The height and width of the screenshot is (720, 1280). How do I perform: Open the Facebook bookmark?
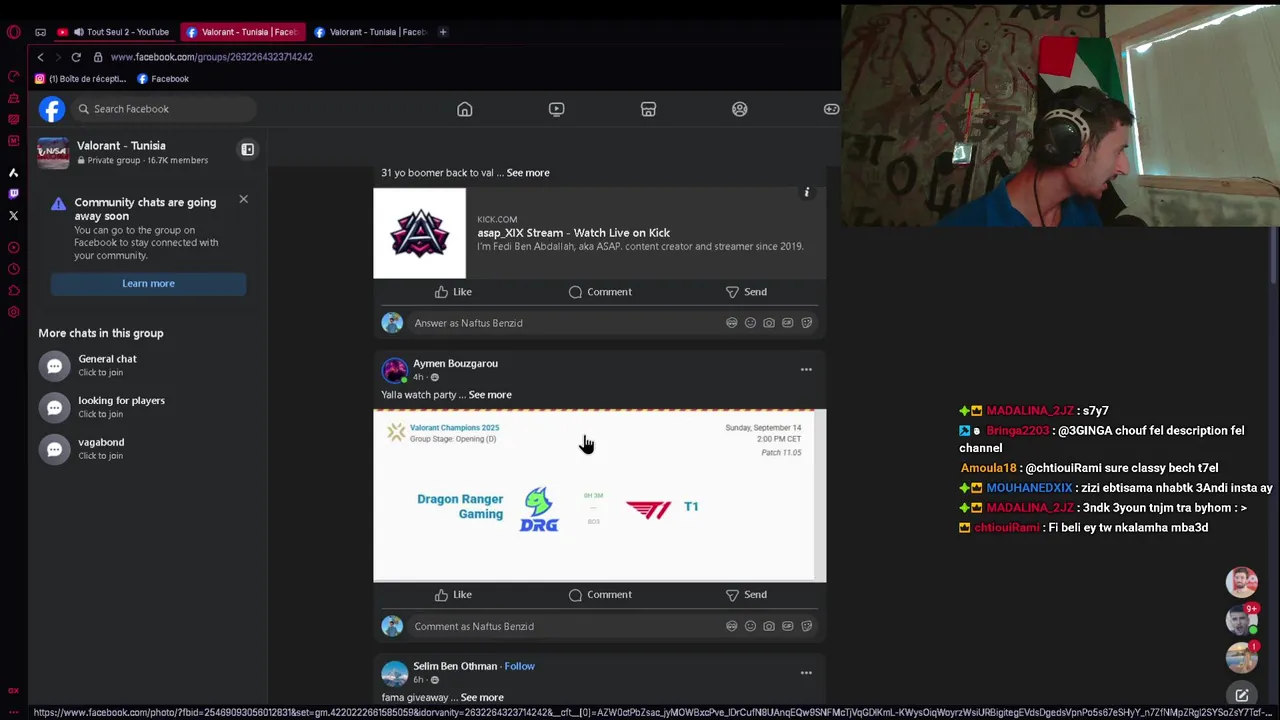[x=163, y=79]
